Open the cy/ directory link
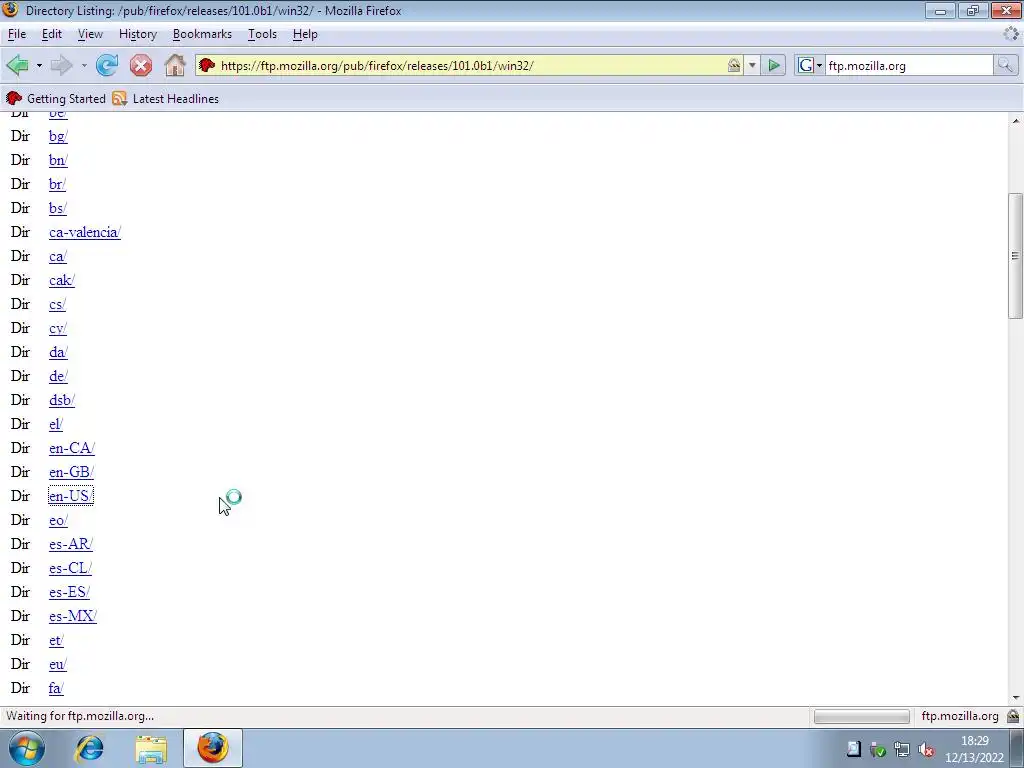1024x768 pixels. pyautogui.click(x=57, y=328)
